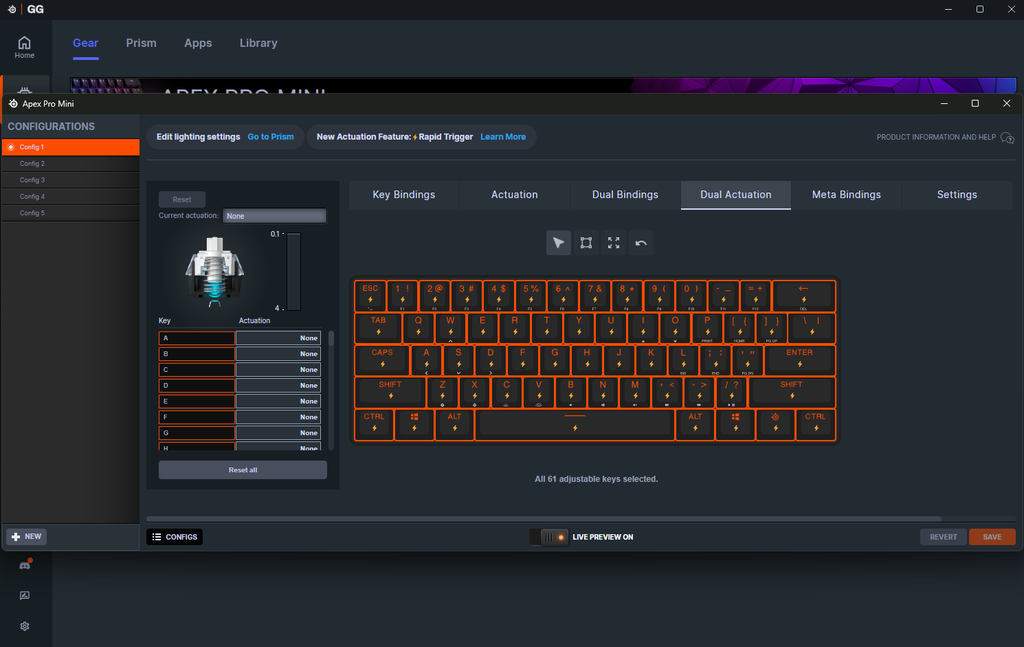Click the REVERT button

[943, 537]
